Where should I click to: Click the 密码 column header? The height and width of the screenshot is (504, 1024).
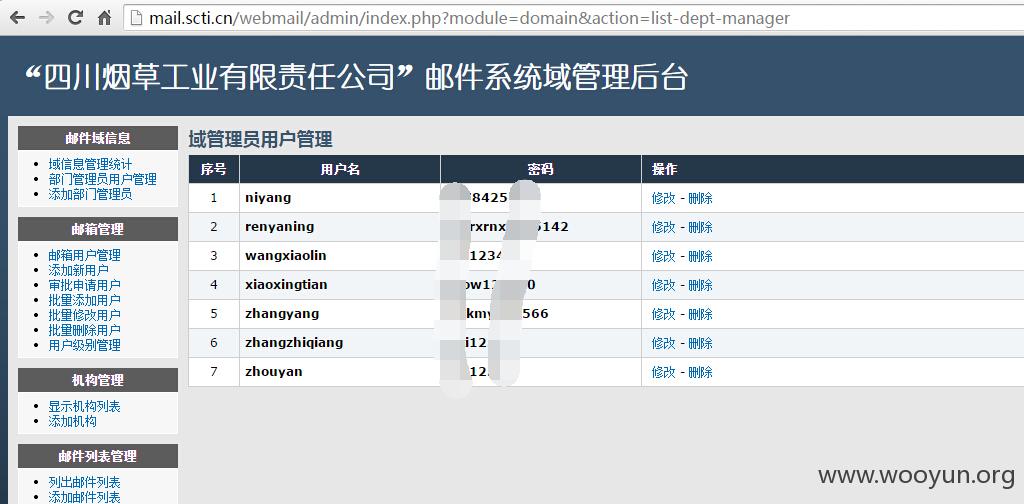pyautogui.click(x=541, y=169)
